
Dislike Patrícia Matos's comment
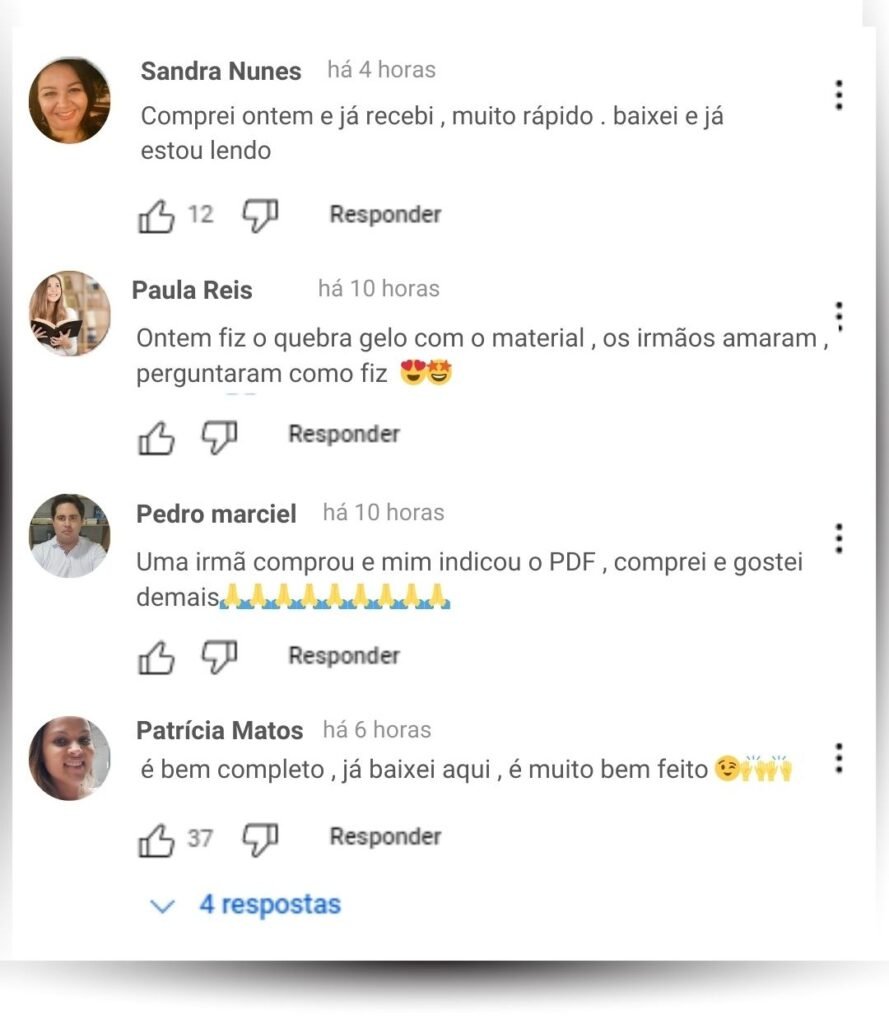coord(261,839)
